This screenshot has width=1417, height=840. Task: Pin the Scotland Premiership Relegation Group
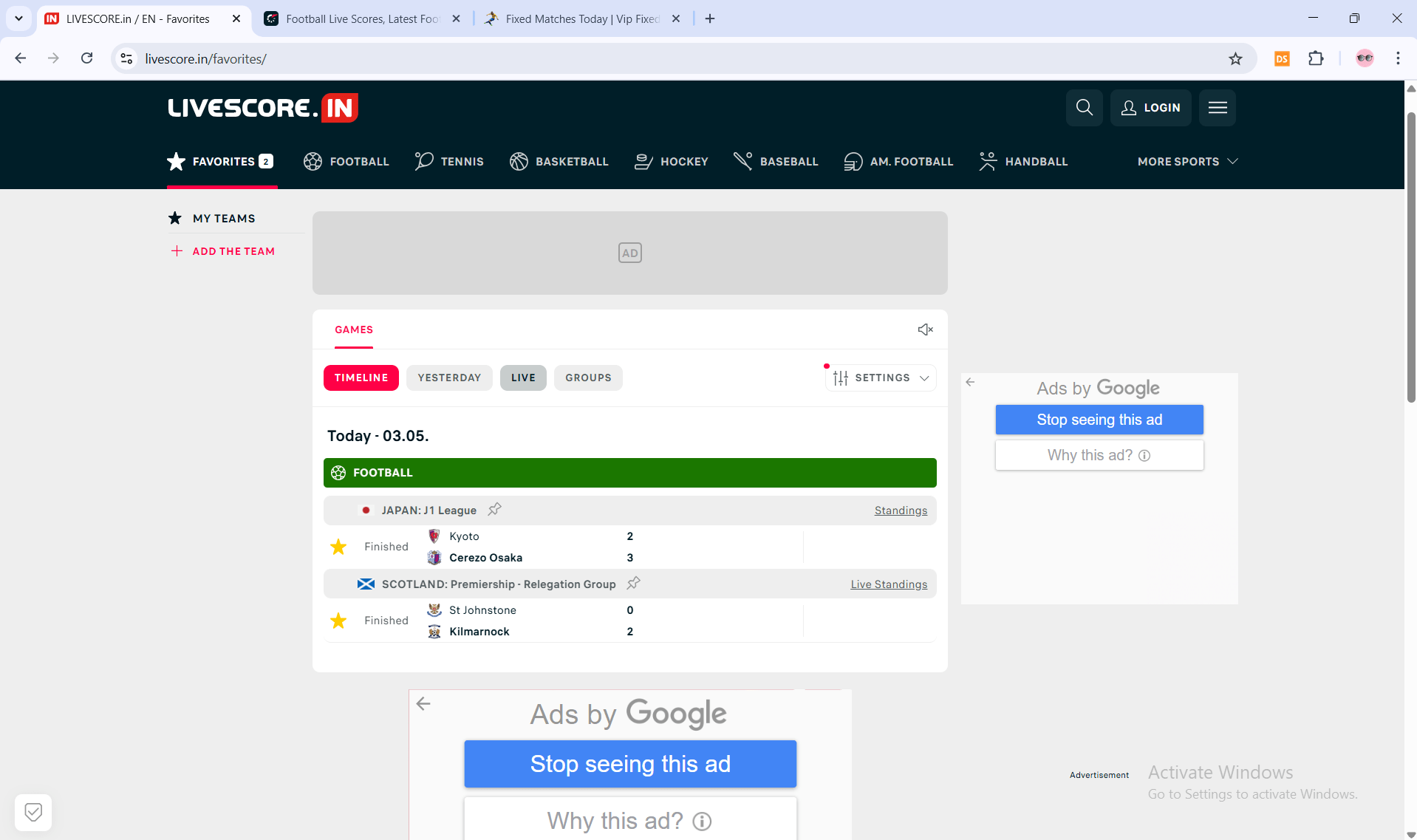click(x=633, y=583)
